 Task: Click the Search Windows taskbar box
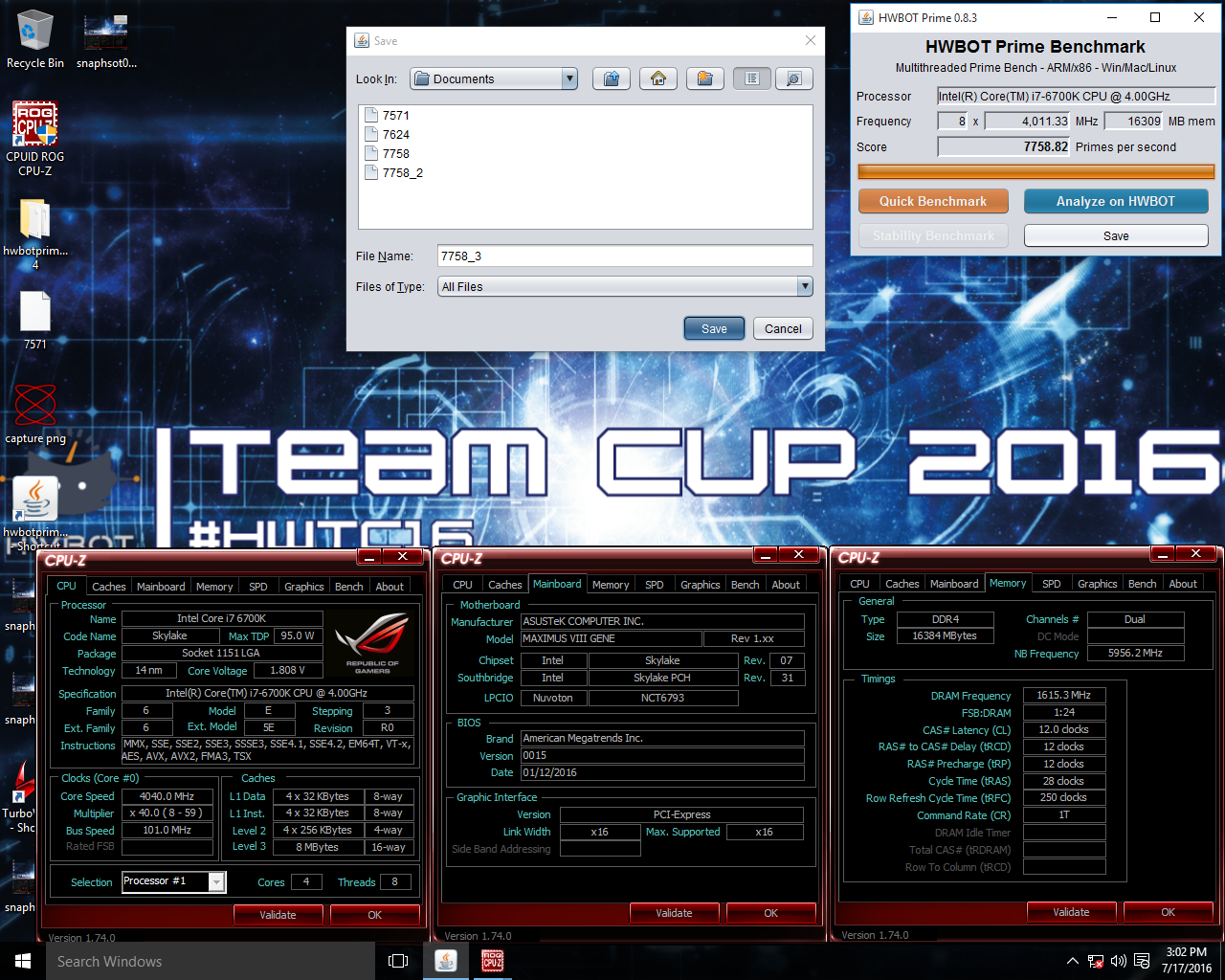click(x=211, y=961)
